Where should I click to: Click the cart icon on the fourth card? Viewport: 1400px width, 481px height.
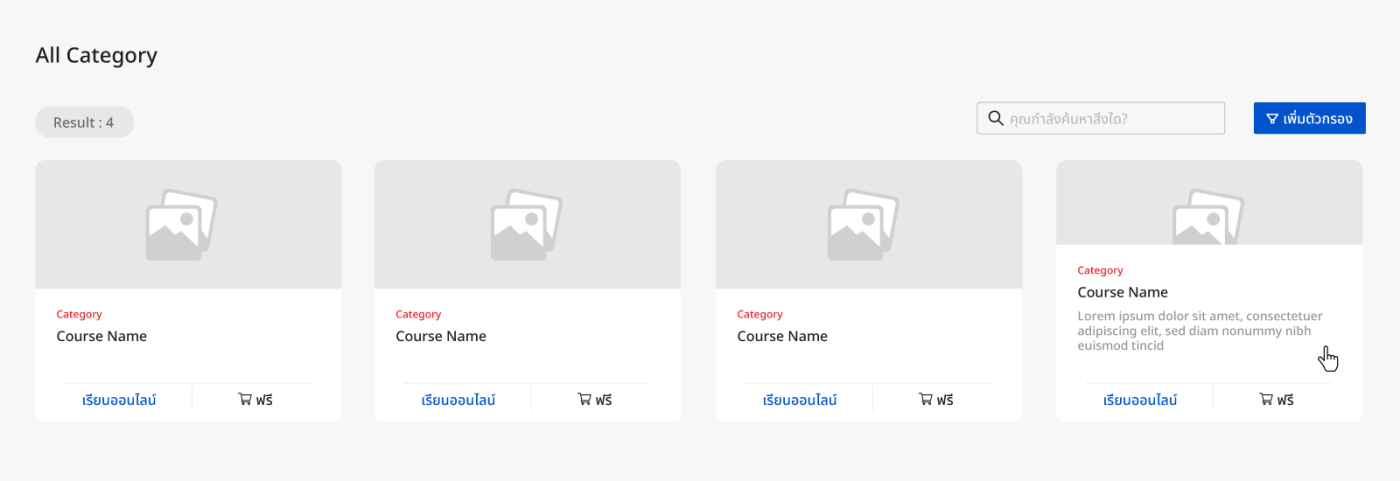(x=1266, y=400)
